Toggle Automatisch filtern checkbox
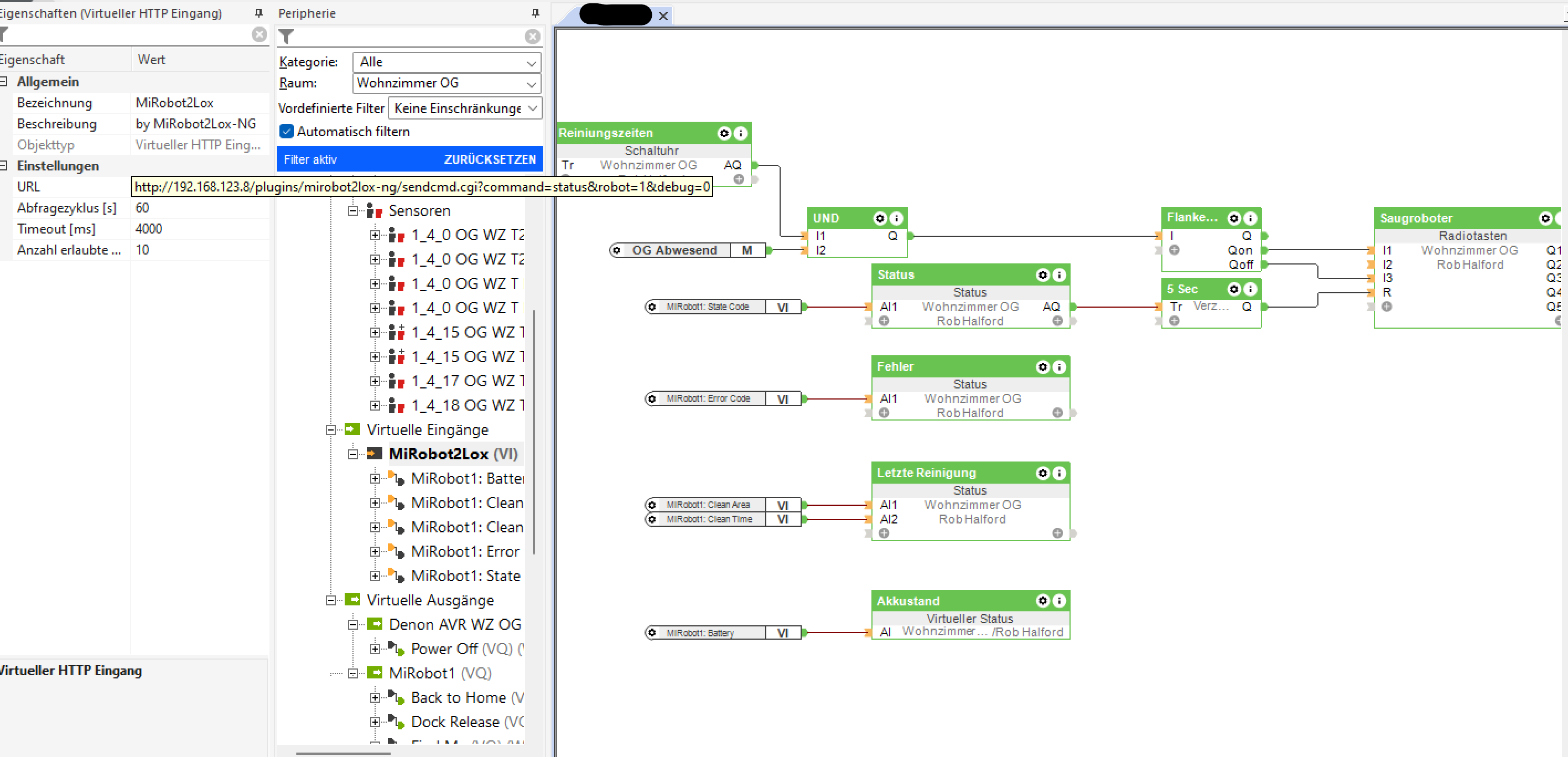Screen dimensions: 1568x757 point(286,132)
